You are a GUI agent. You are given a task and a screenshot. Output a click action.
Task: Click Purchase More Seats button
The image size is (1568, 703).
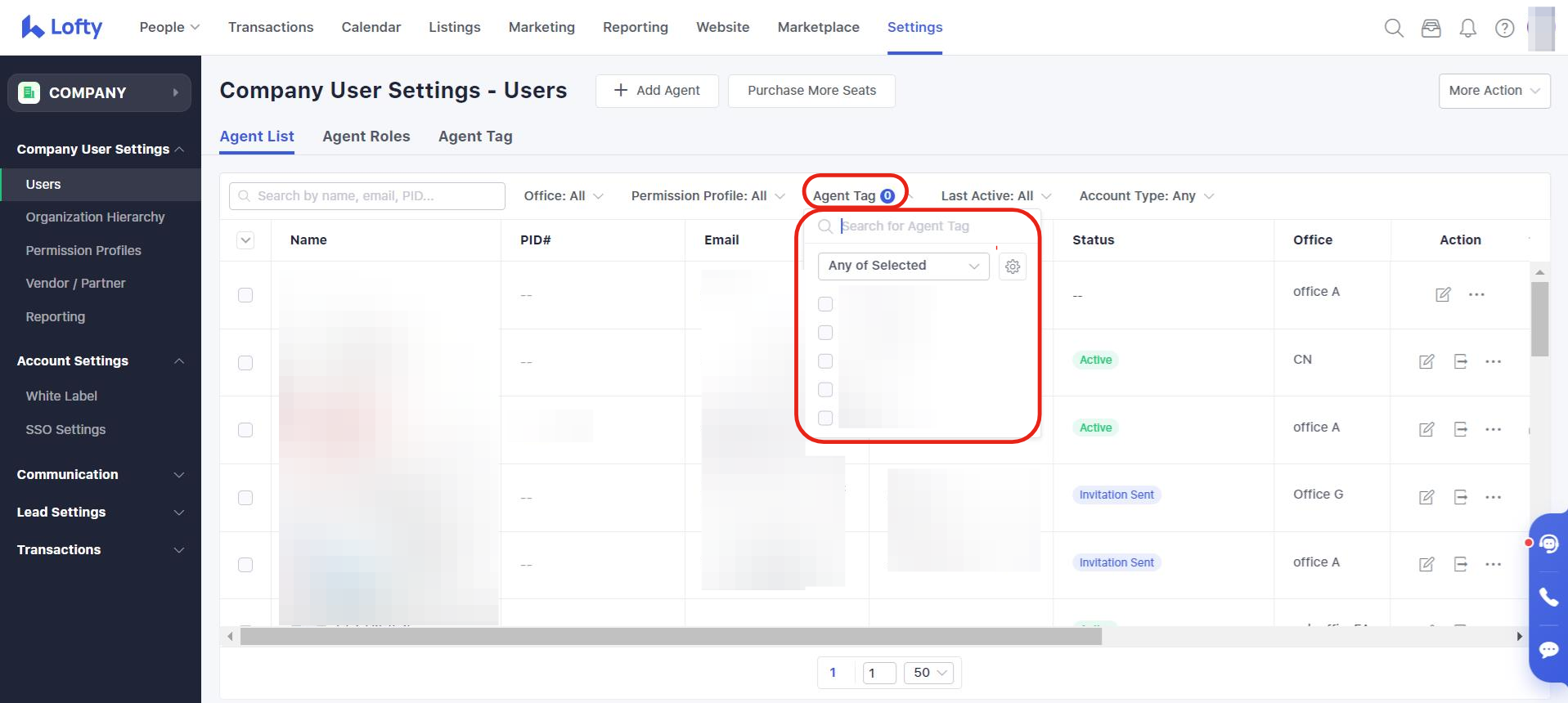(x=811, y=91)
